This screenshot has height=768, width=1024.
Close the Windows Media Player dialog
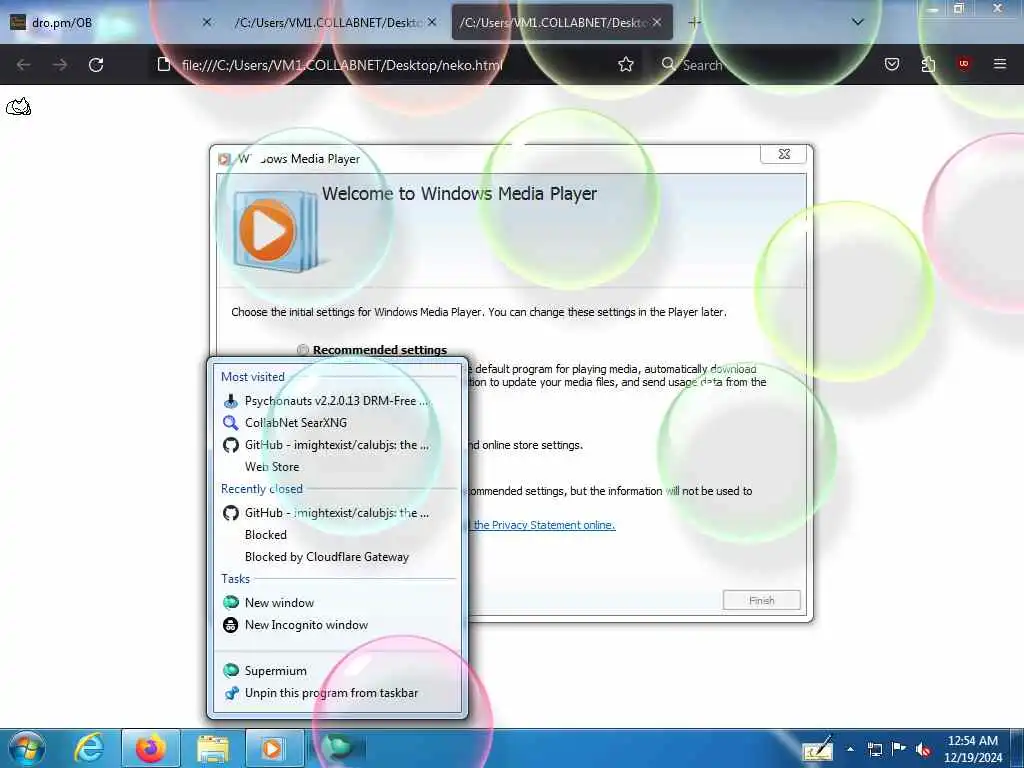pos(784,154)
